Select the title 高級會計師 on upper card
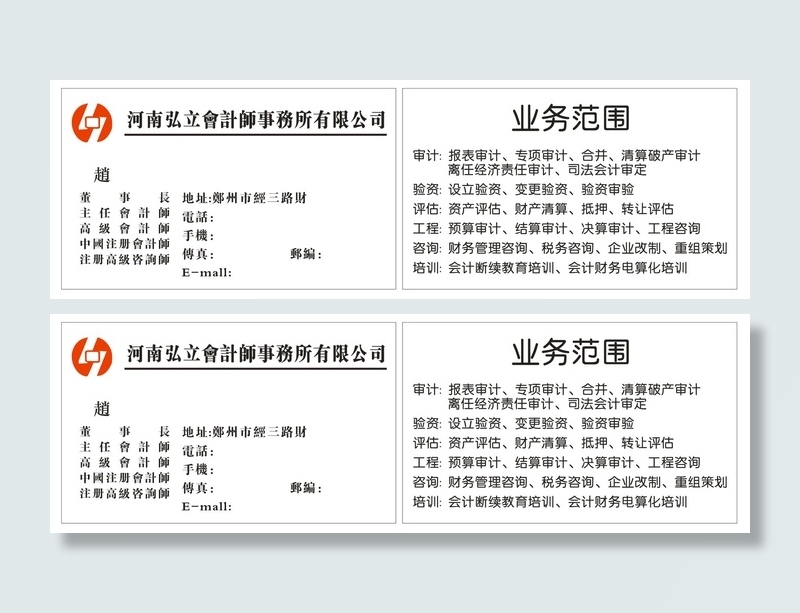 [124, 228]
